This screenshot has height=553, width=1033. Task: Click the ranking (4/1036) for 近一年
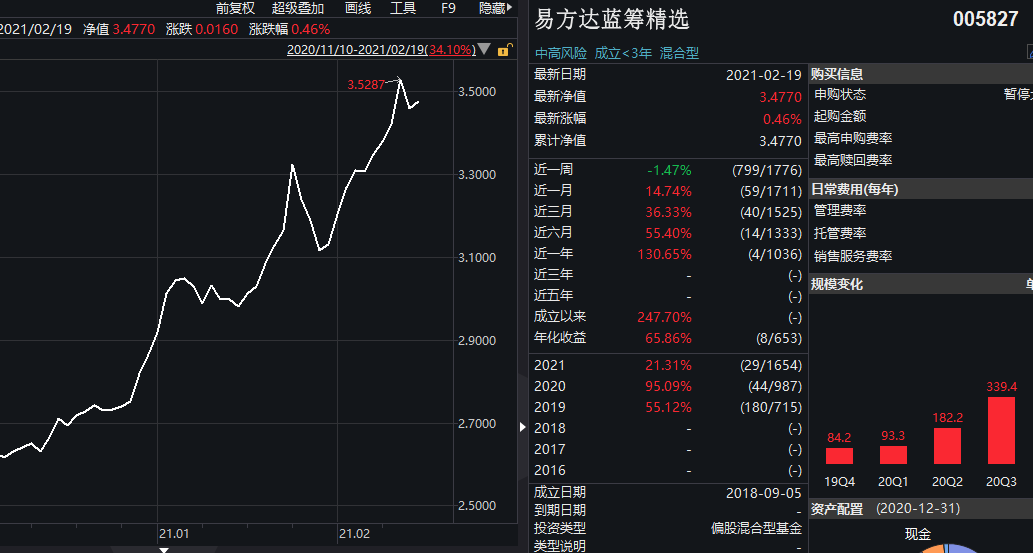(x=775, y=254)
